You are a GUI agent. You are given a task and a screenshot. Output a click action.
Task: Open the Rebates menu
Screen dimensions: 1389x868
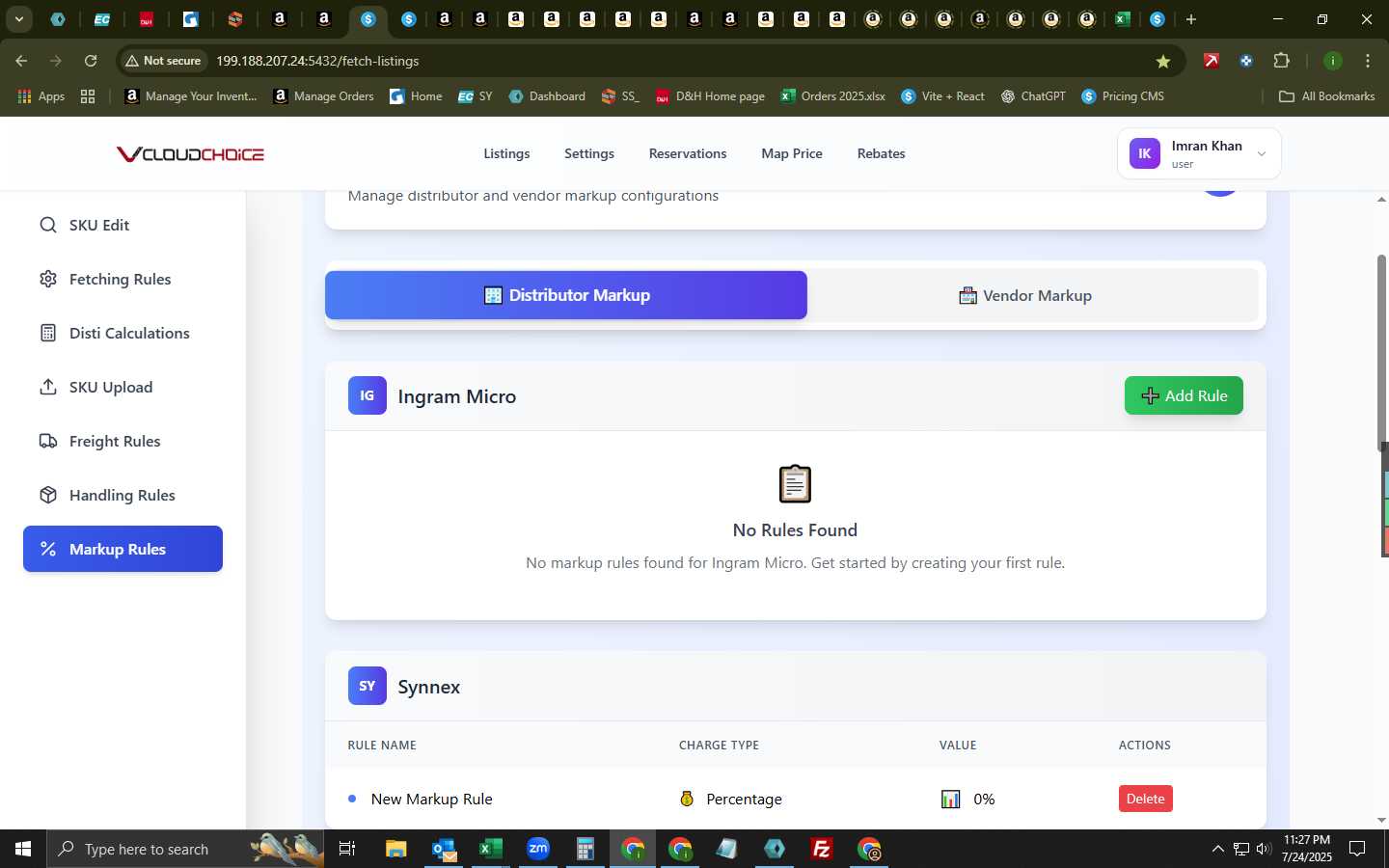pos(882,153)
